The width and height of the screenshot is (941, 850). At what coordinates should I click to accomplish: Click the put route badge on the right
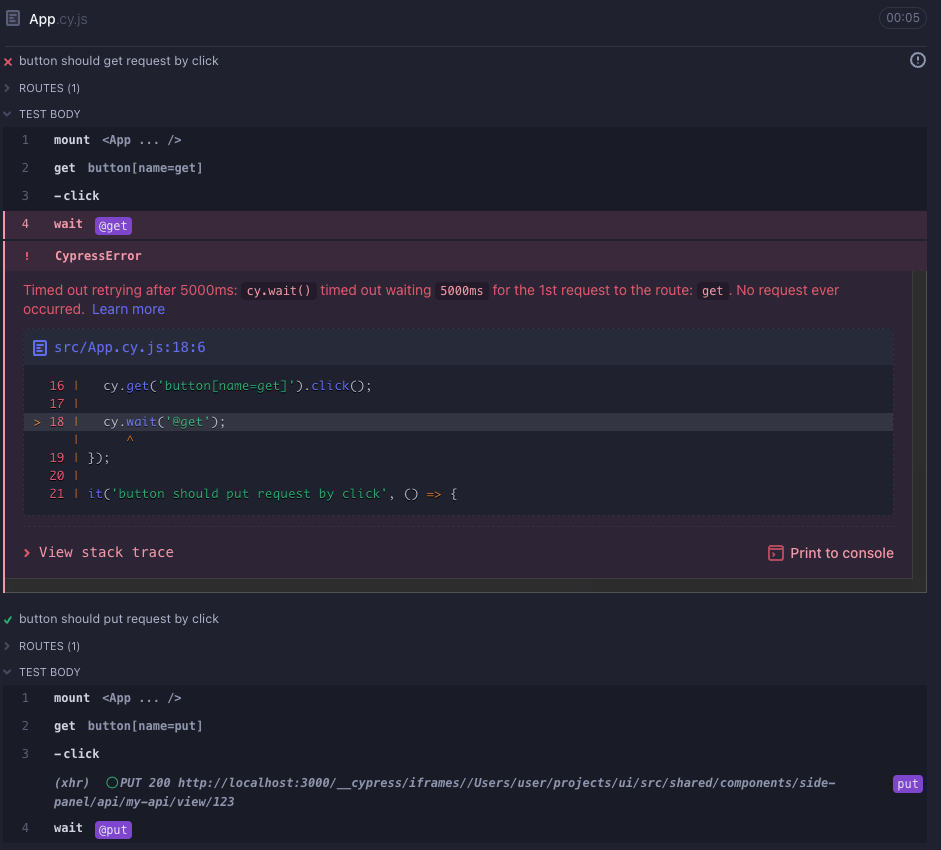[x=907, y=784]
